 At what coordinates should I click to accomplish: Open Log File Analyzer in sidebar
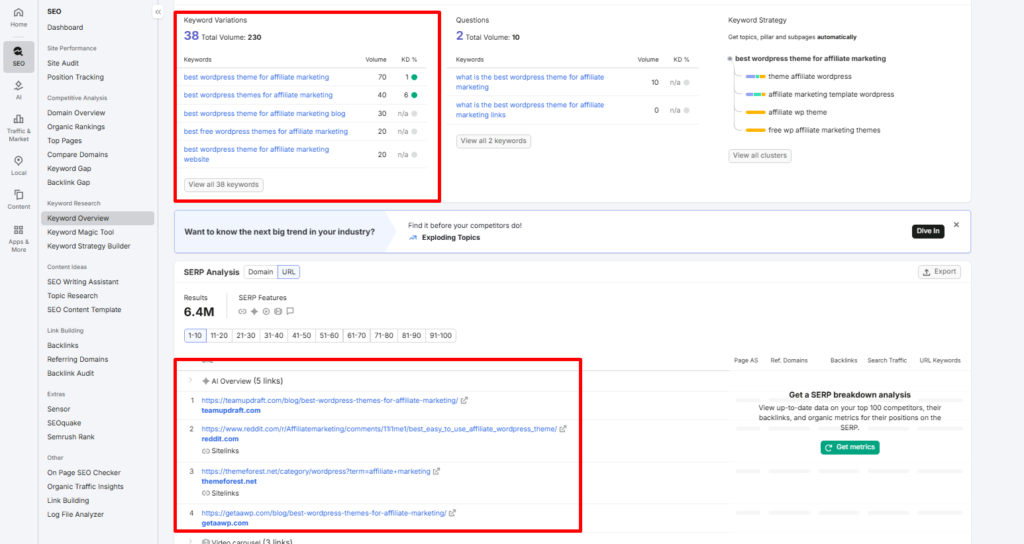75,515
